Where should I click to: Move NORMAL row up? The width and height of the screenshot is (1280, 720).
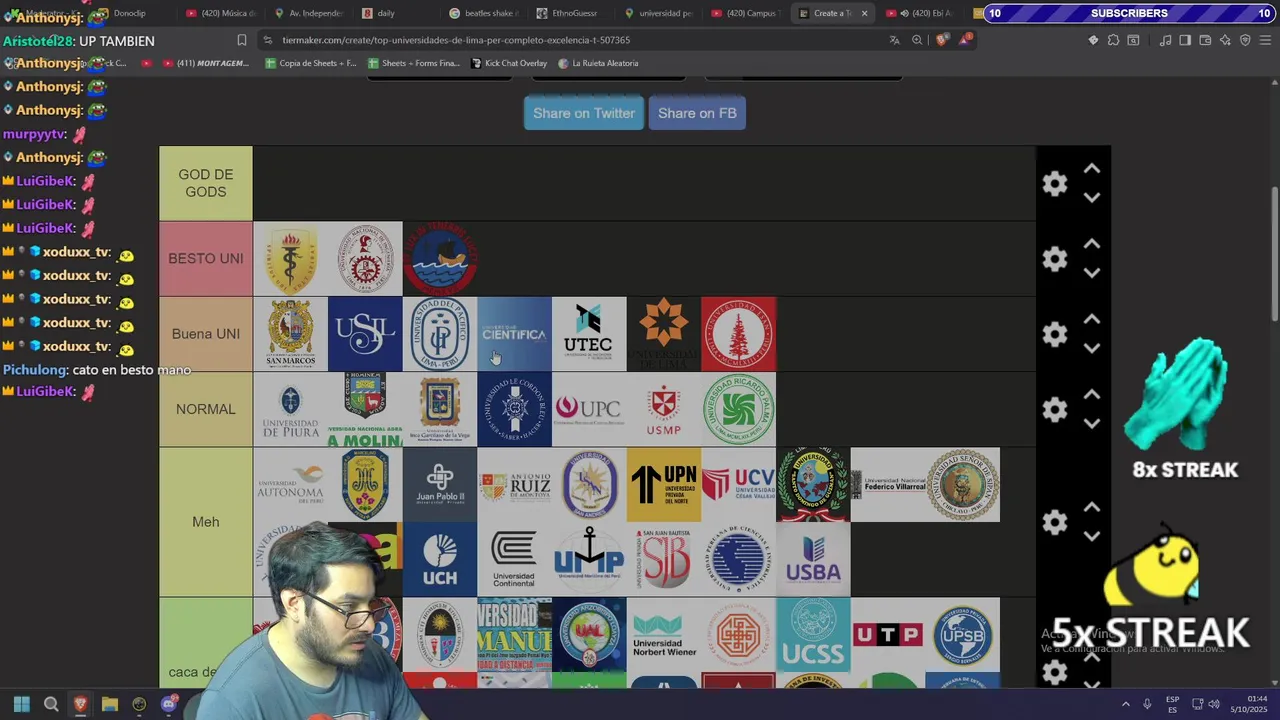(1092, 394)
